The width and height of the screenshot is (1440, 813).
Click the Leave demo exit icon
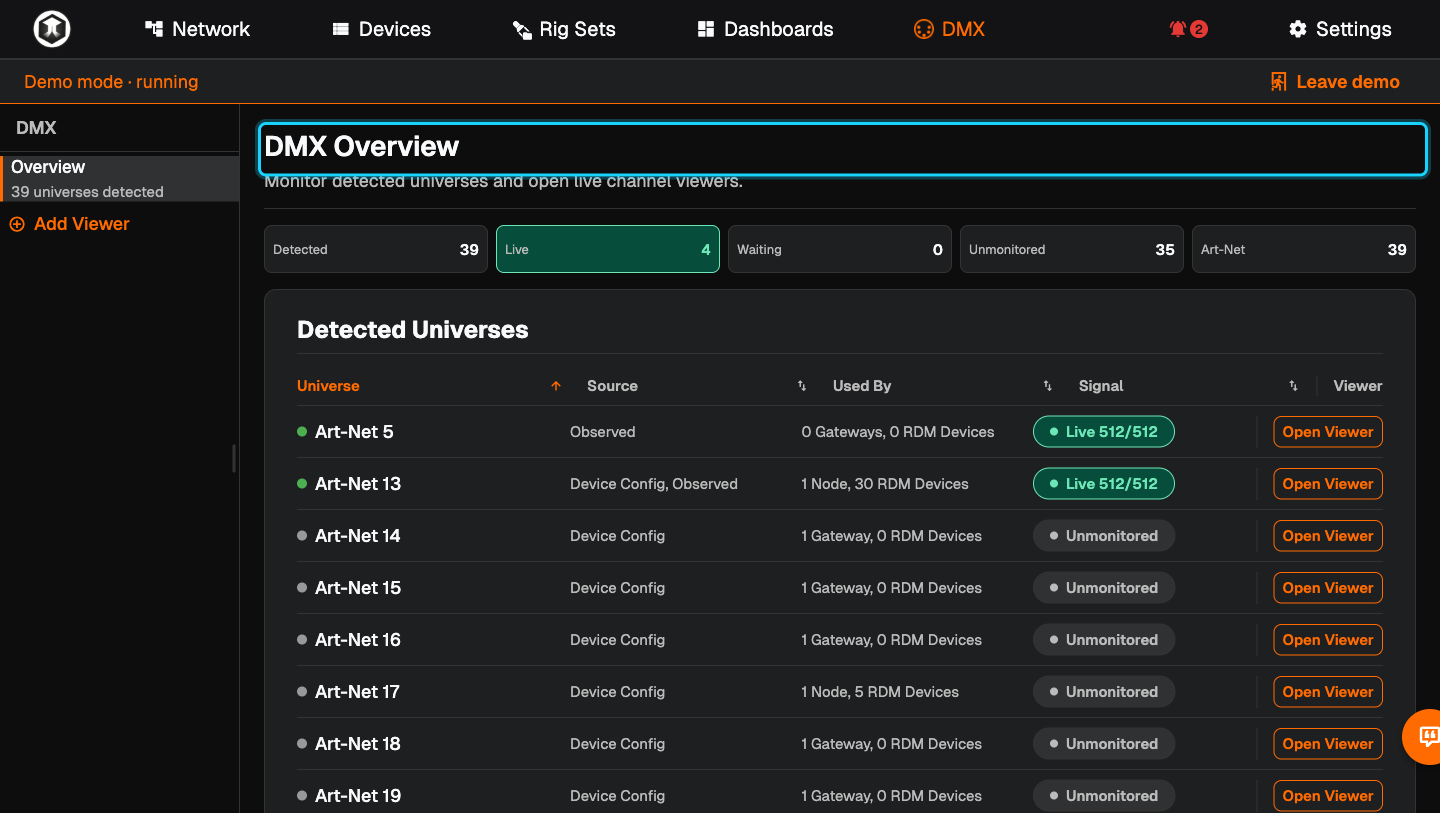pos(1278,82)
